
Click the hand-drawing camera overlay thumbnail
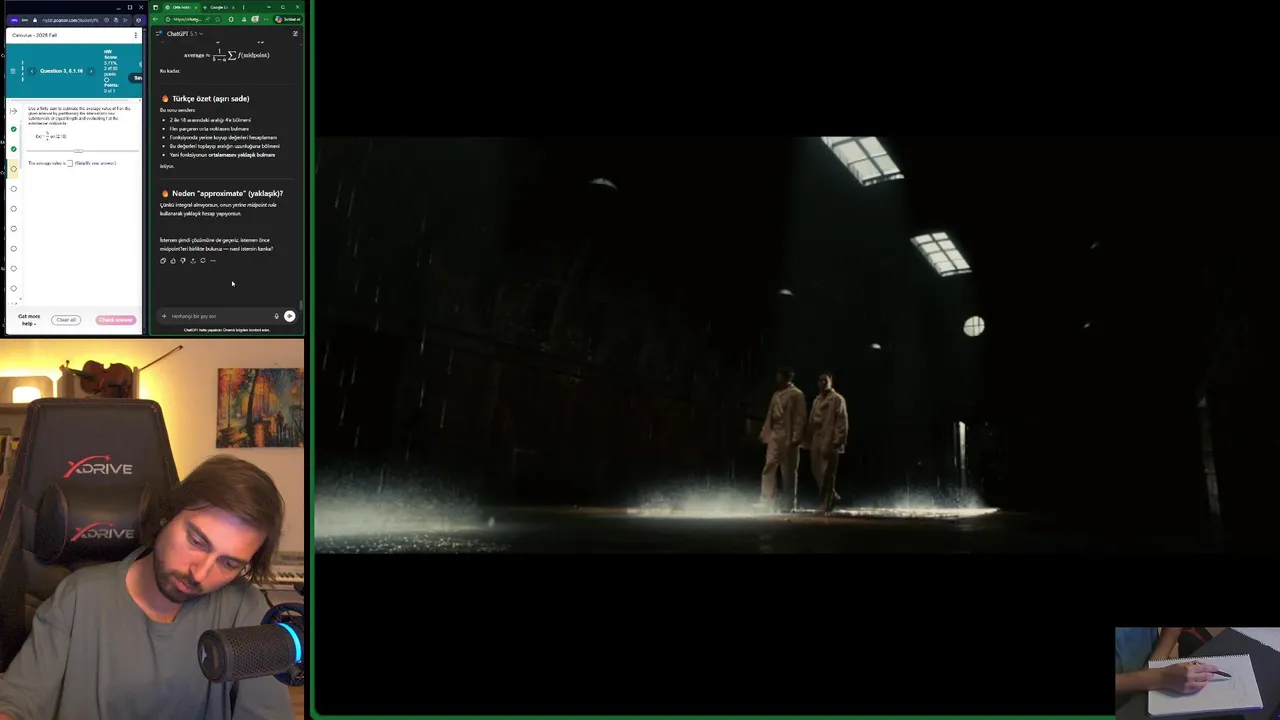point(1197,672)
